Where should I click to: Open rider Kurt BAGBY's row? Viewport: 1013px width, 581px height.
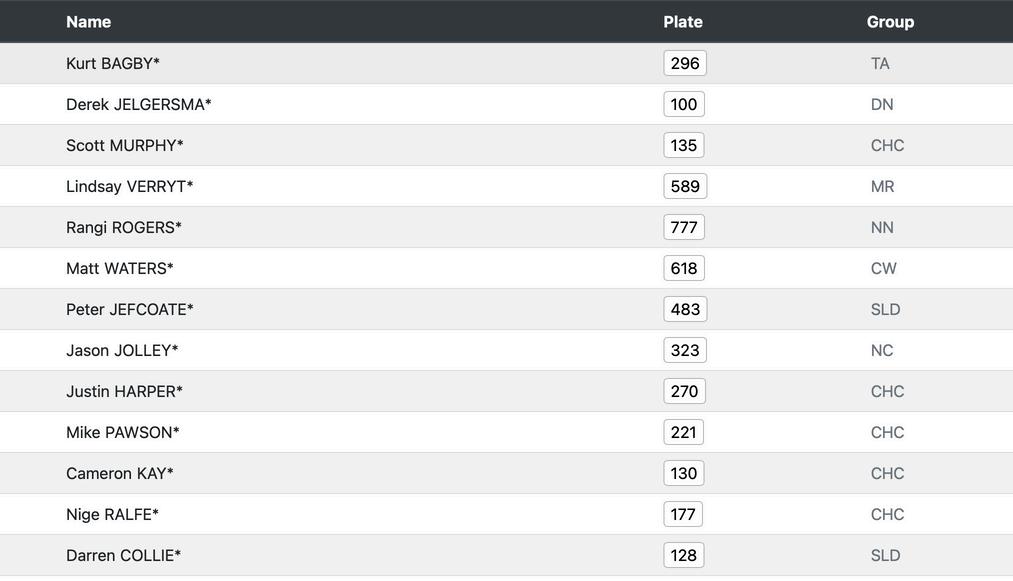tap(506, 63)
